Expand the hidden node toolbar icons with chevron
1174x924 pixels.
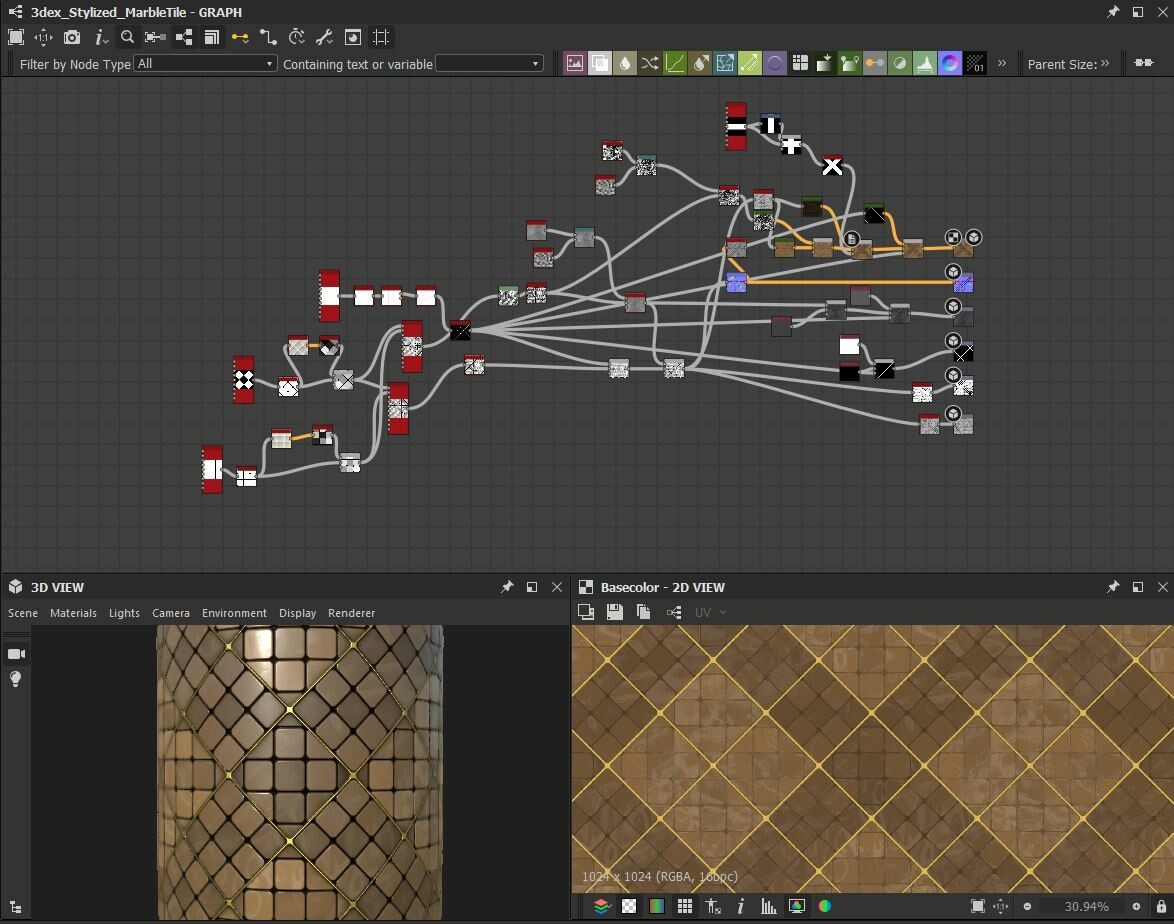click(x=1001, y=63)
